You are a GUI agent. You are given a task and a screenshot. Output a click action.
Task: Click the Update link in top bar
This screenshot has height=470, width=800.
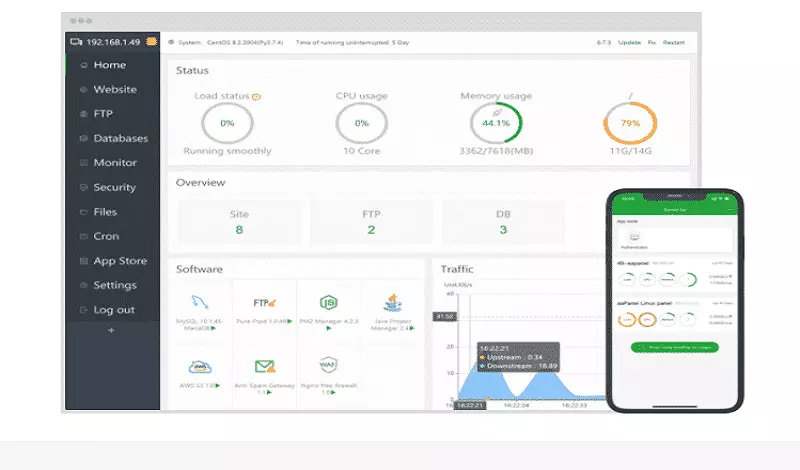pos(629,42)
